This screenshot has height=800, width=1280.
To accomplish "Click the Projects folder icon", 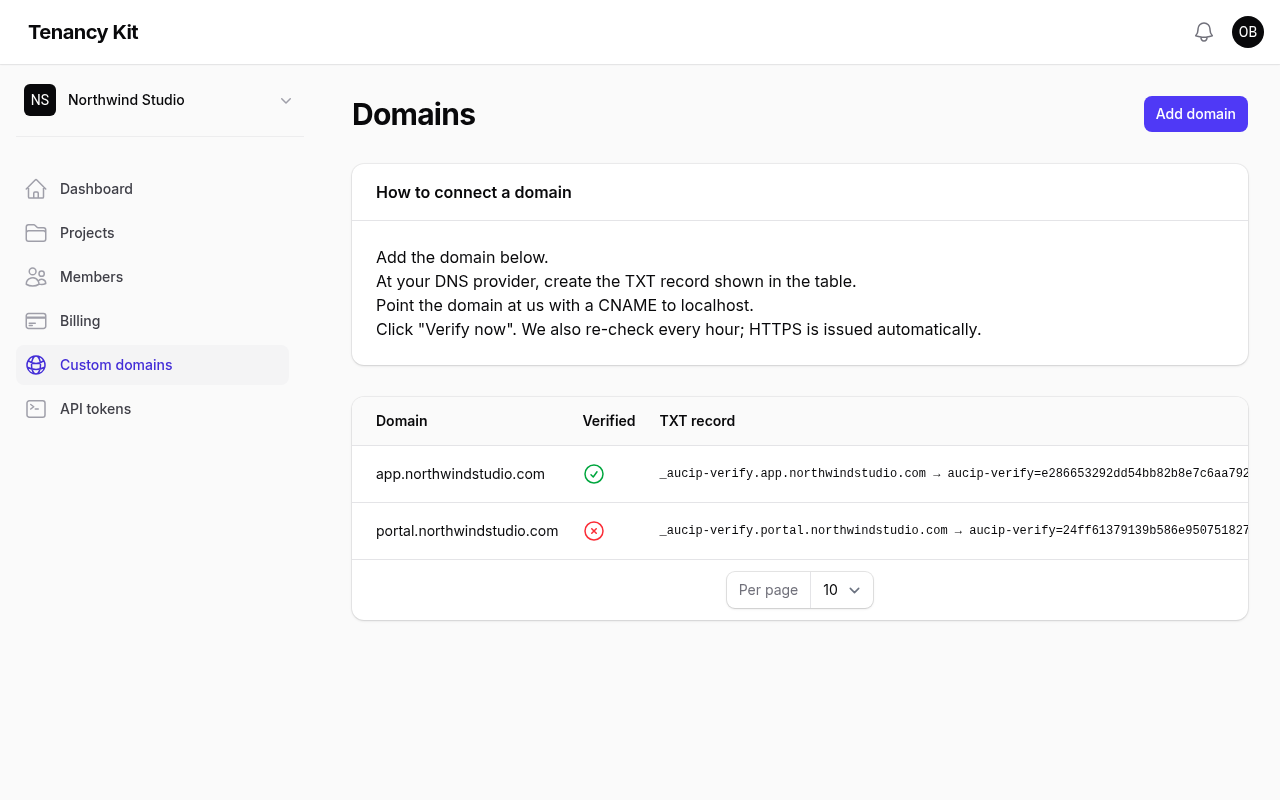I will point(36,233).
